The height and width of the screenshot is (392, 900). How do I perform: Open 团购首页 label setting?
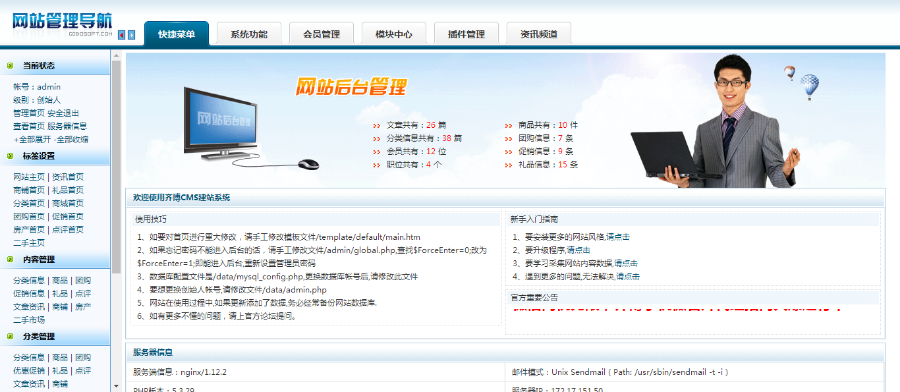pos(29,216)
